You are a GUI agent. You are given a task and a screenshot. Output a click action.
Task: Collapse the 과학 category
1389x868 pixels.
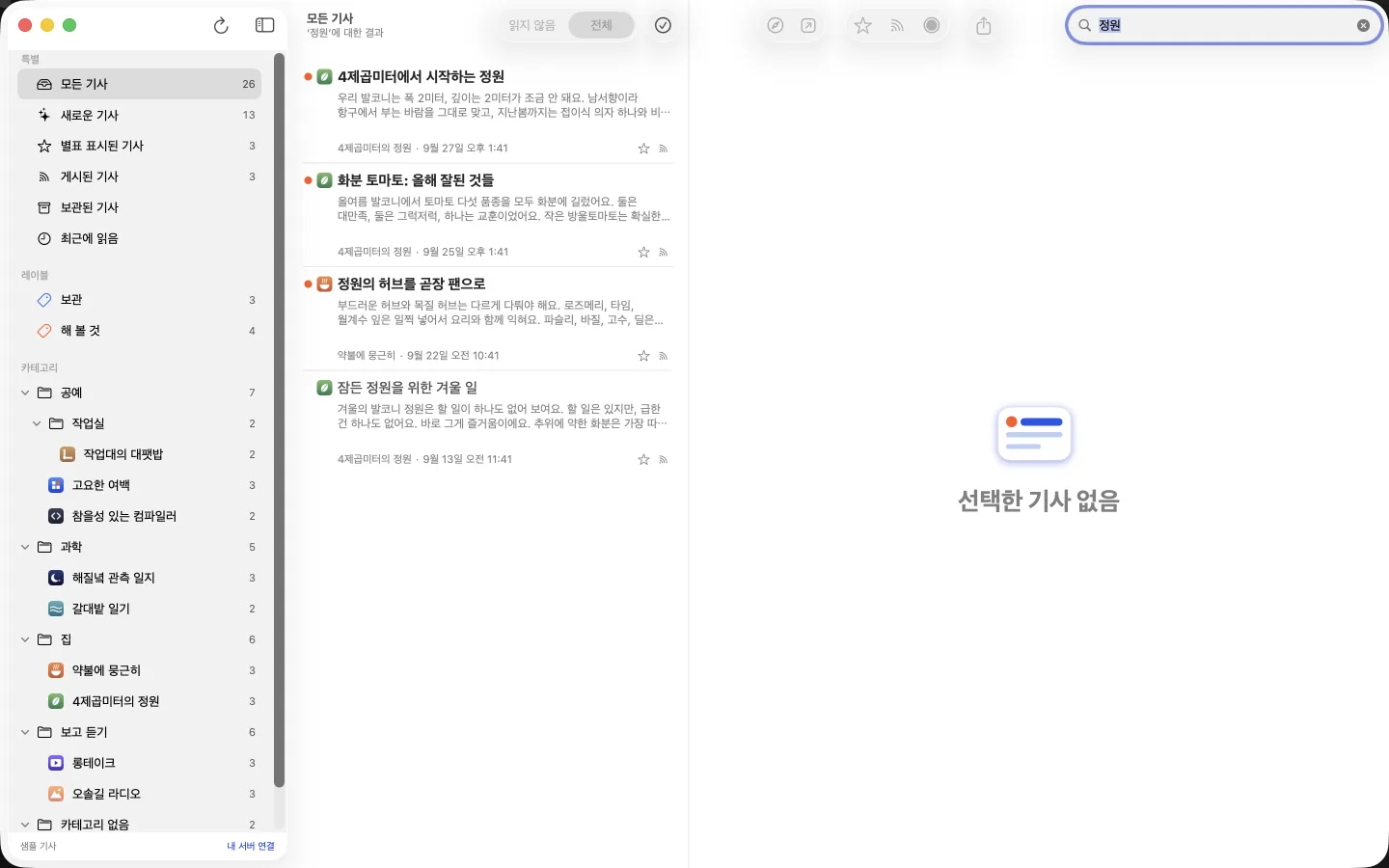25,547
